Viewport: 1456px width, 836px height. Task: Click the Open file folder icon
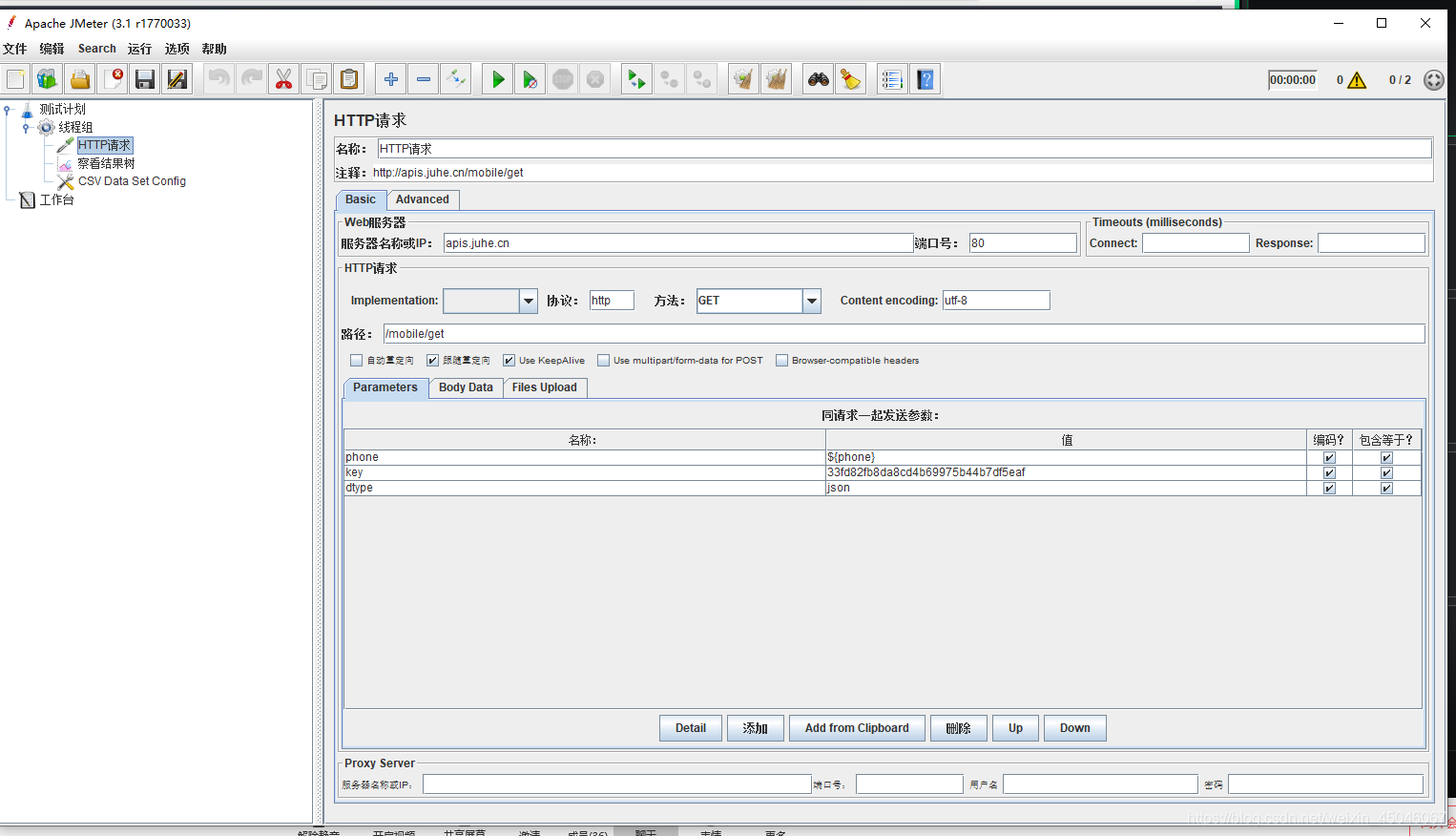[x=80, y=79]
